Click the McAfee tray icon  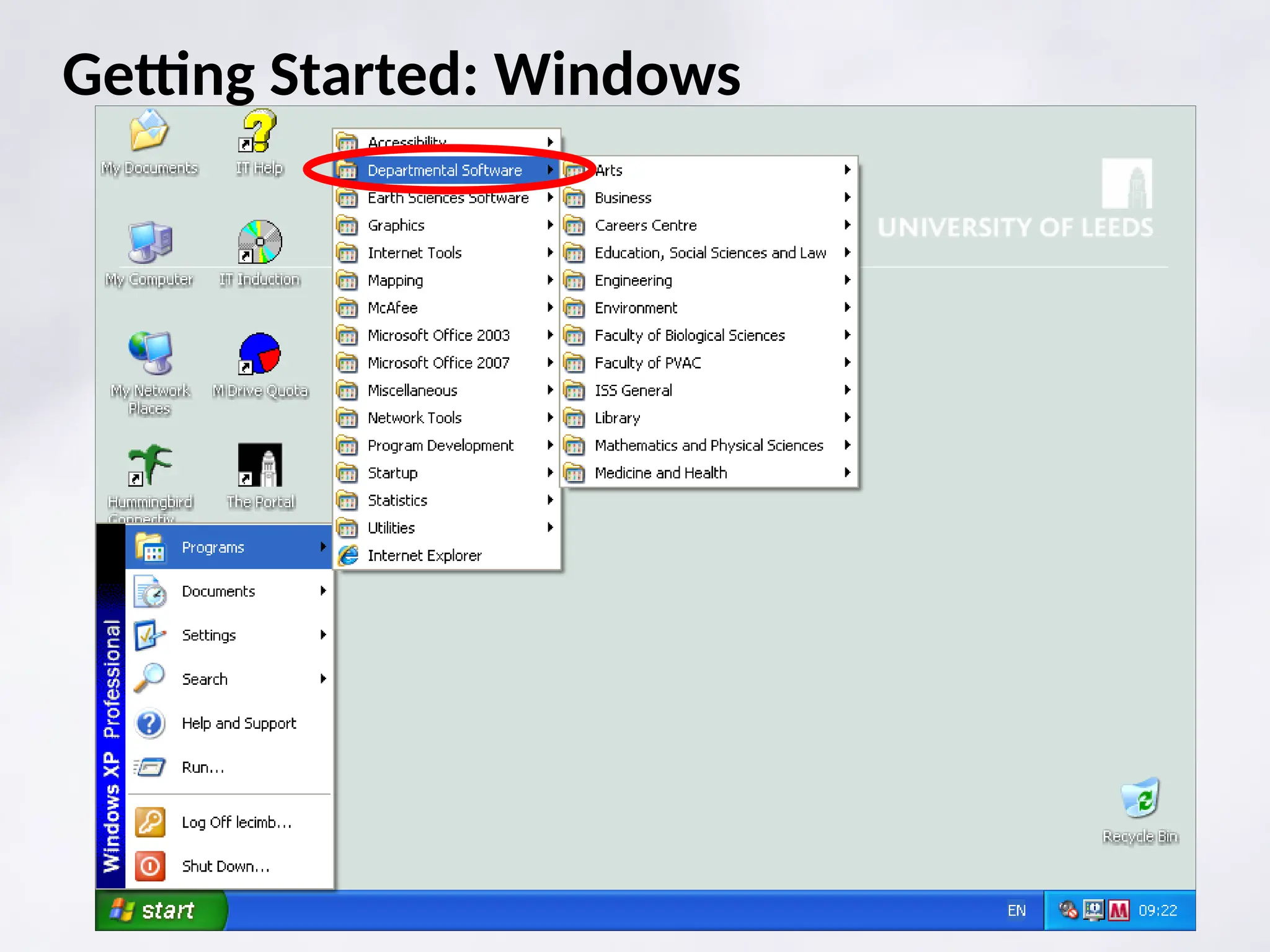(1119, 910)
